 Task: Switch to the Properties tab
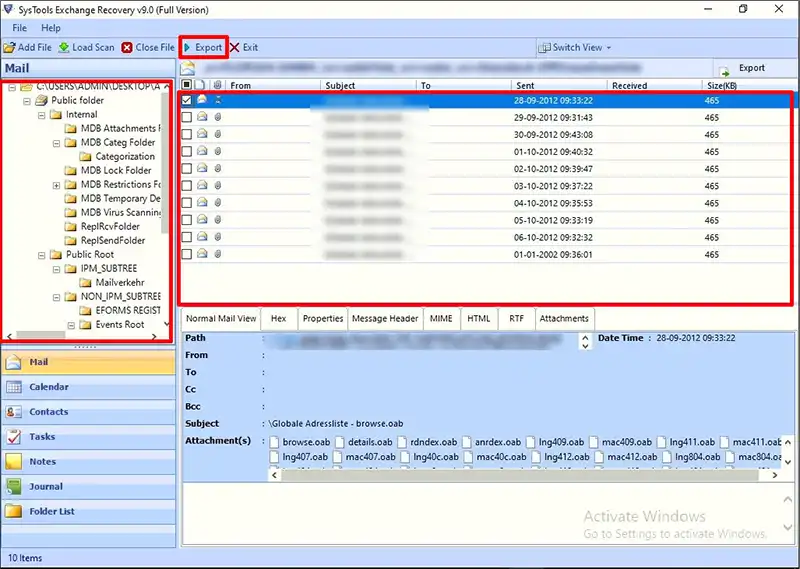tap(322, 318)
